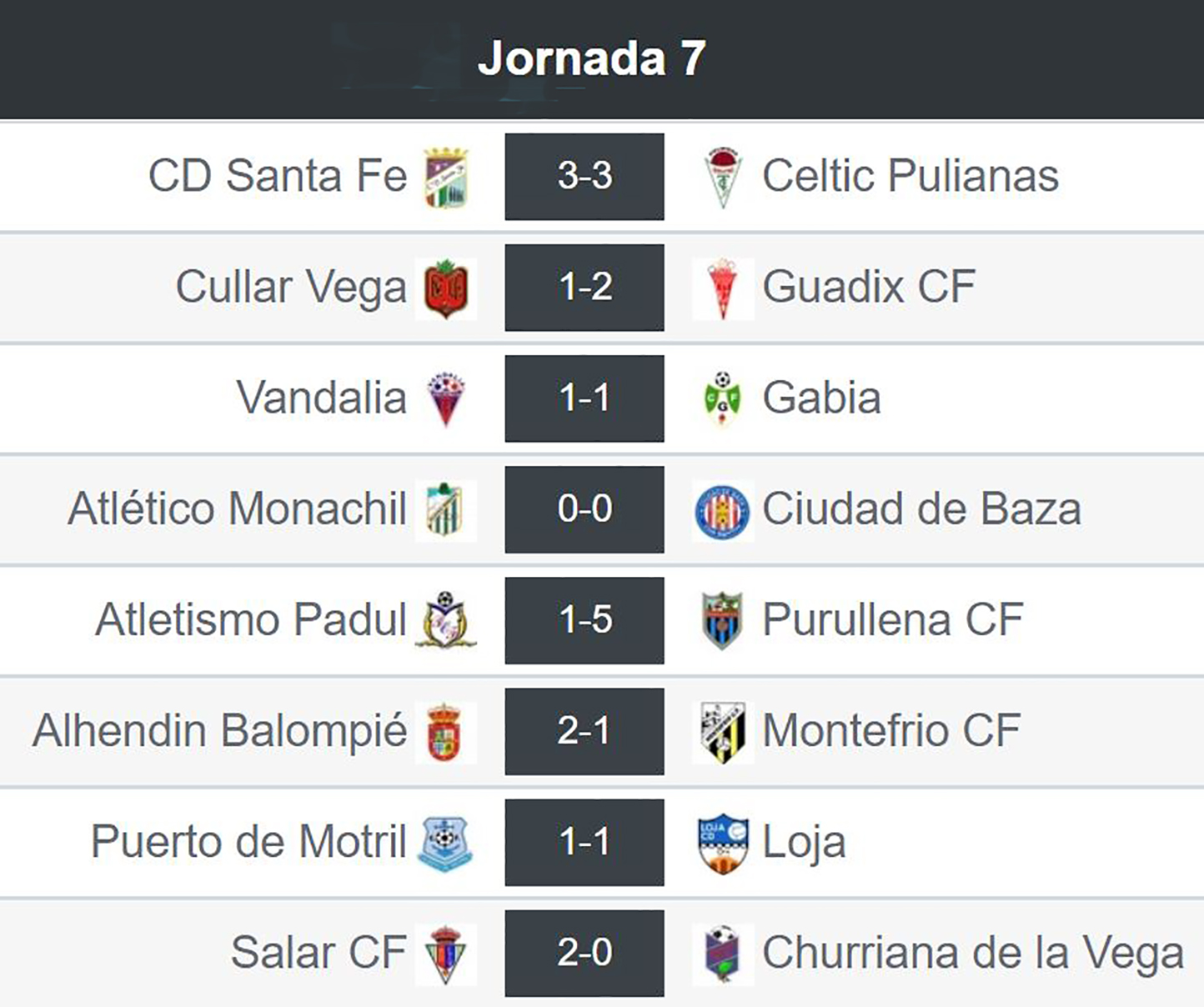Image resolution: width=1204 pixels, height=1007 pixels.
Task: Open the 0-0 Monachil vs Baza score
Action: (584, 509)
